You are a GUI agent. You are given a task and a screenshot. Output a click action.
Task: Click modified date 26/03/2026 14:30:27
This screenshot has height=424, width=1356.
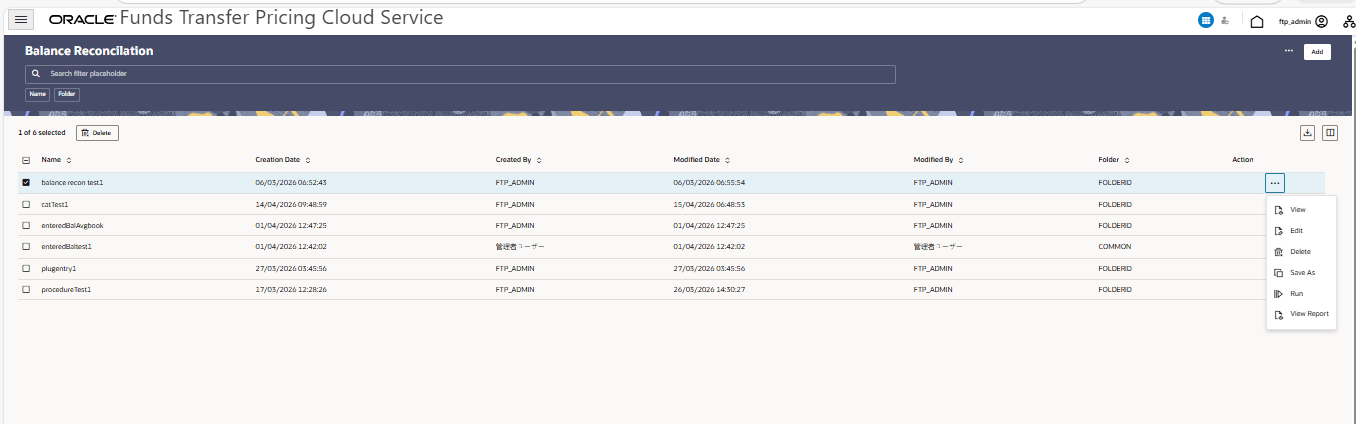[709, 290]
